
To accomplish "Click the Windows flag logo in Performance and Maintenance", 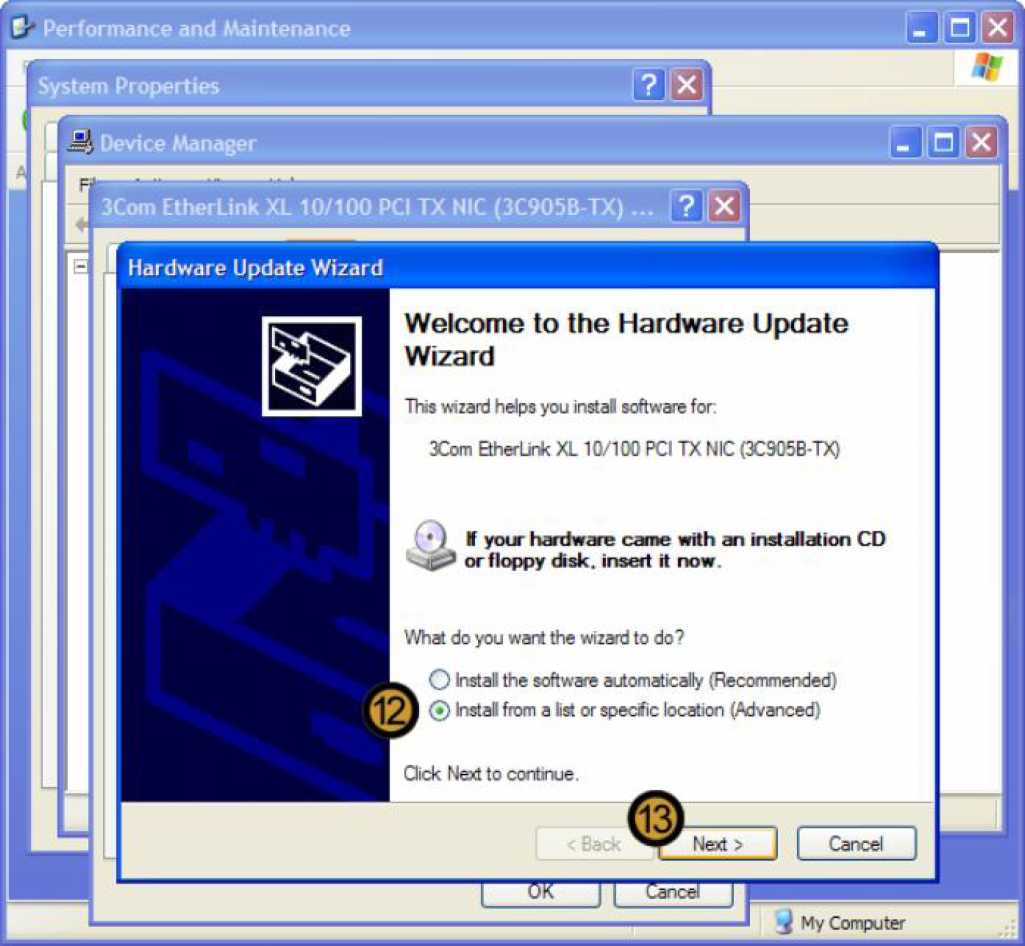I will click(986, 67).
